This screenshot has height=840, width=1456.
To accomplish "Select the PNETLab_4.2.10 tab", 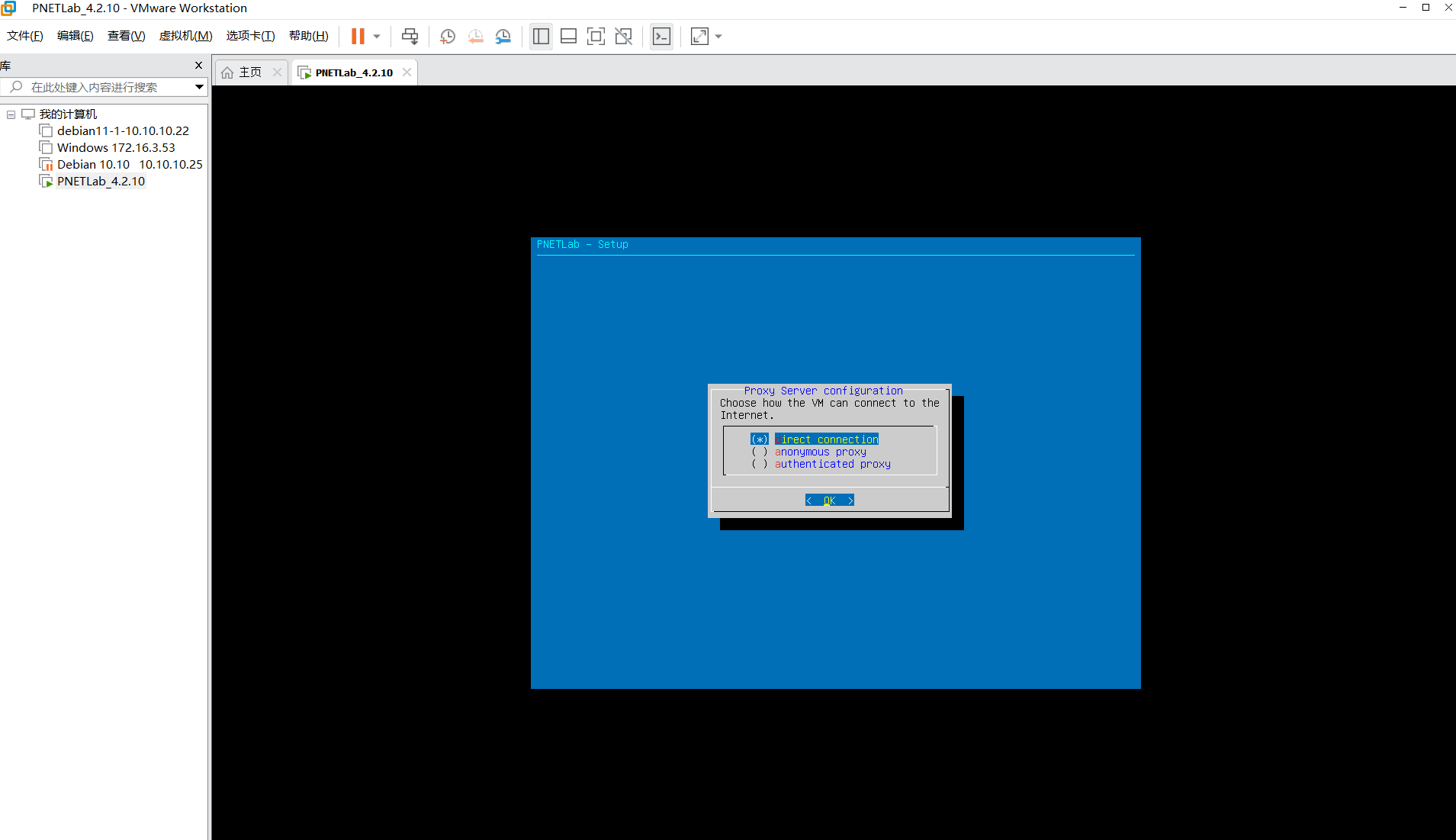I will point(354,72).
